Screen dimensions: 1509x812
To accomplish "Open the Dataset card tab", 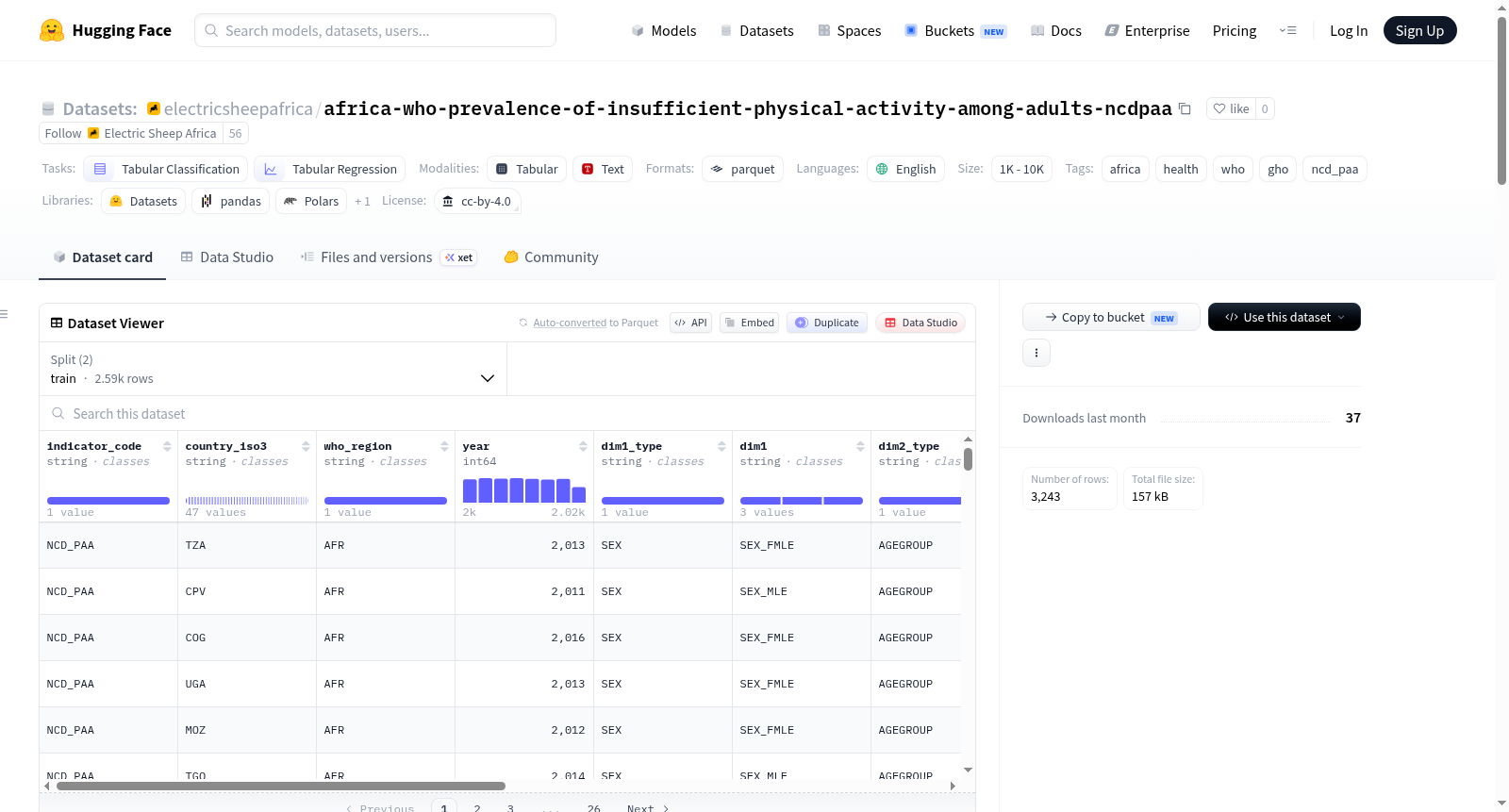I will 102,257.
